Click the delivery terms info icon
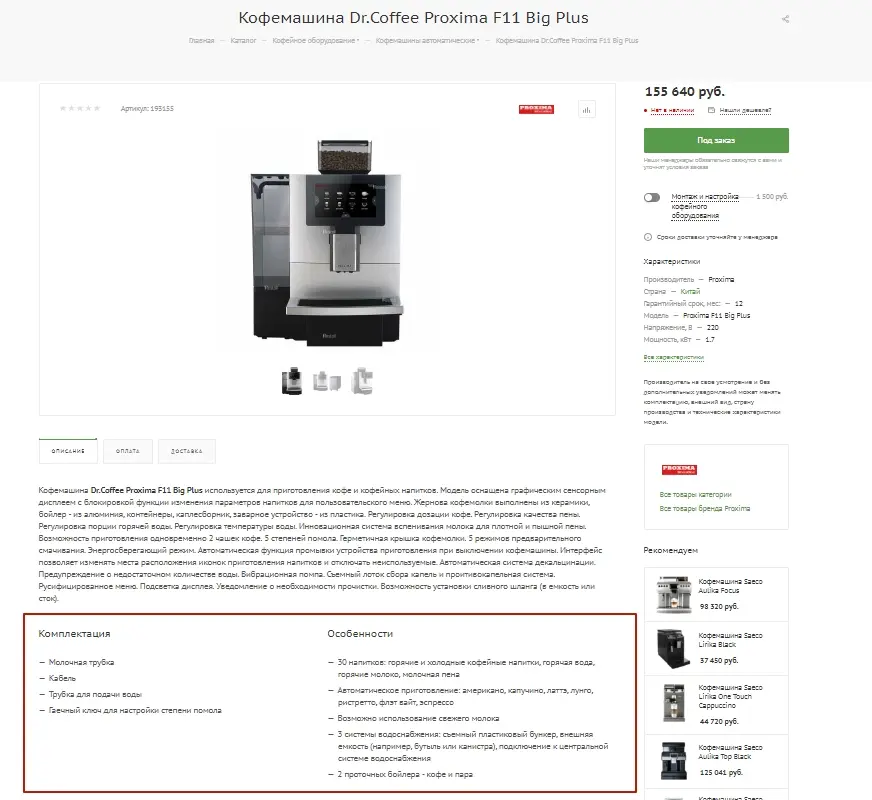This screenshot has height=800, width=872. click(x=648, y=237)
